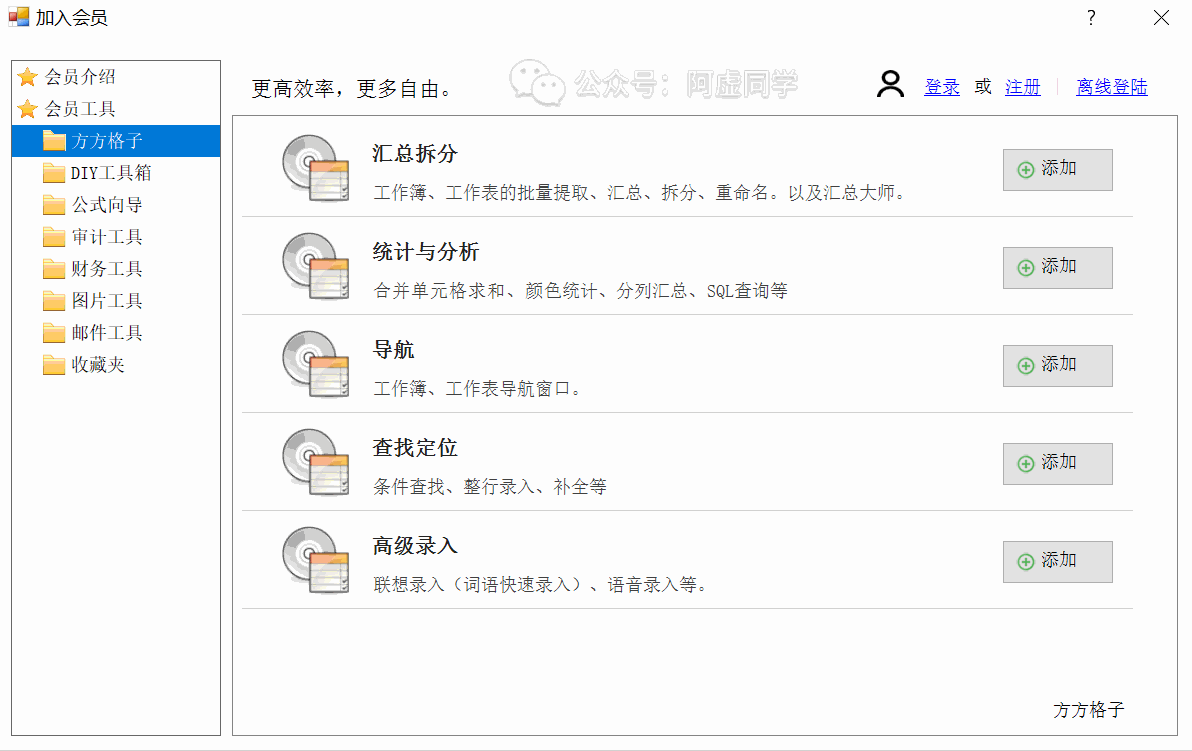Open the 图片工具 tree item
Screen dimensions: 1192x751
(x=107, y=301)
